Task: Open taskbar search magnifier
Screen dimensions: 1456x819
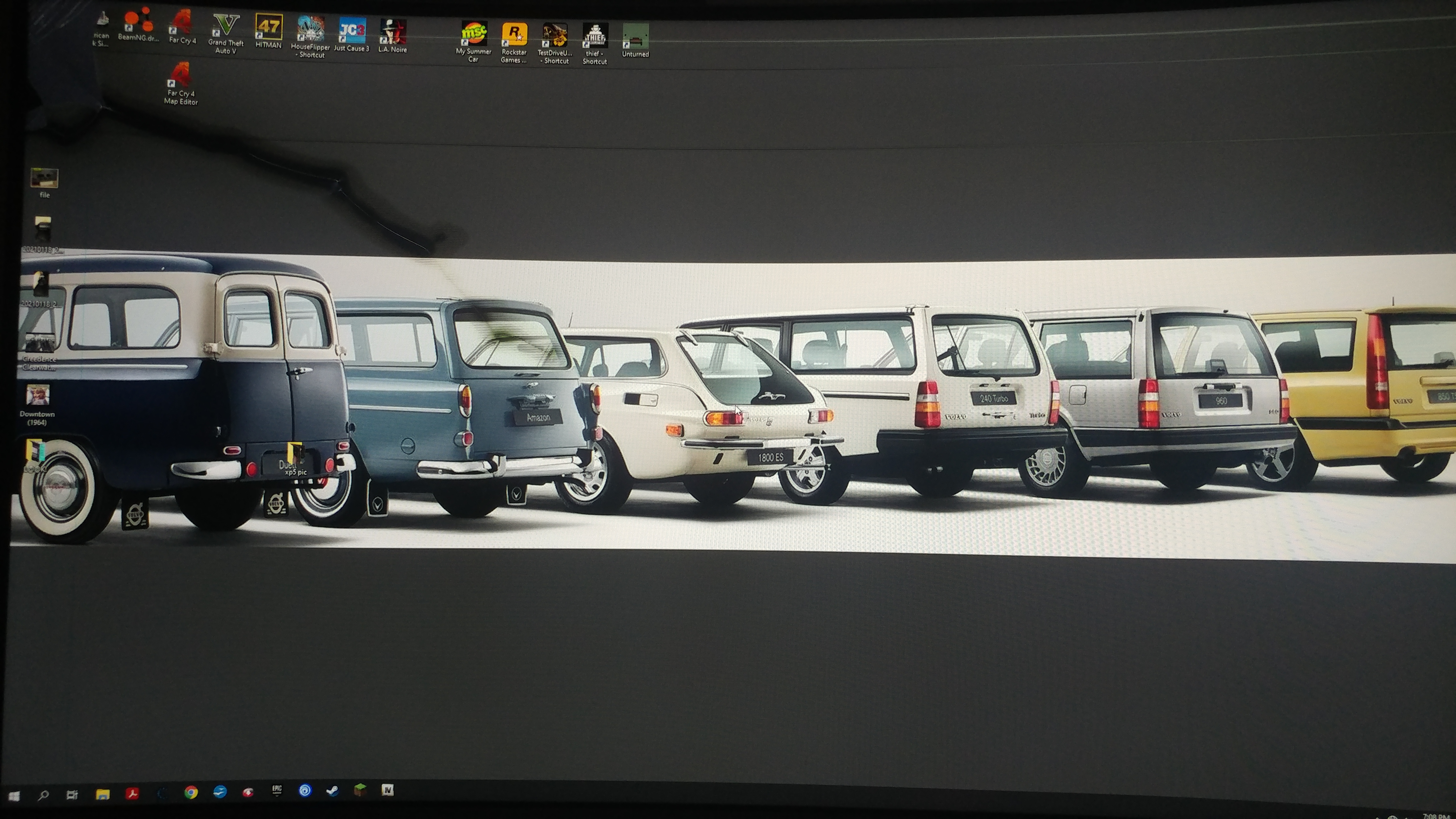Action: 43,795
